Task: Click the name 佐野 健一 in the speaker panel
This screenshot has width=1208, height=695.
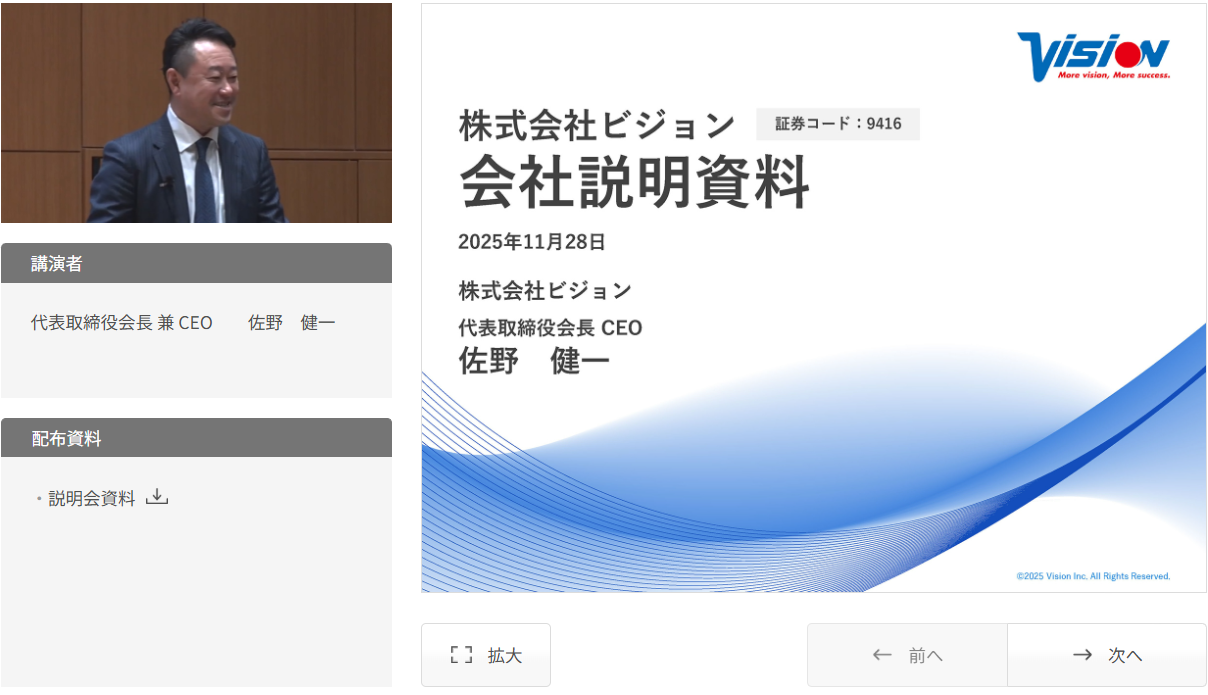Action: click(292, 323)
